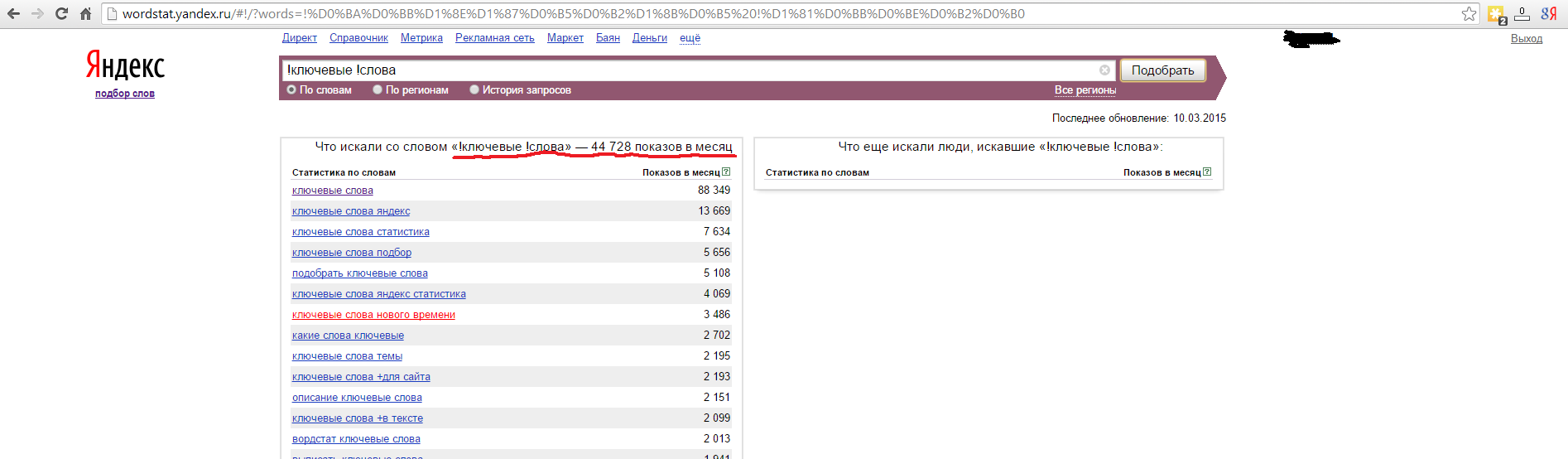Click into the keyword search input field
The height and width of the screenshot is (459, 1568).
pyautogui.click(x=687, y=70)
